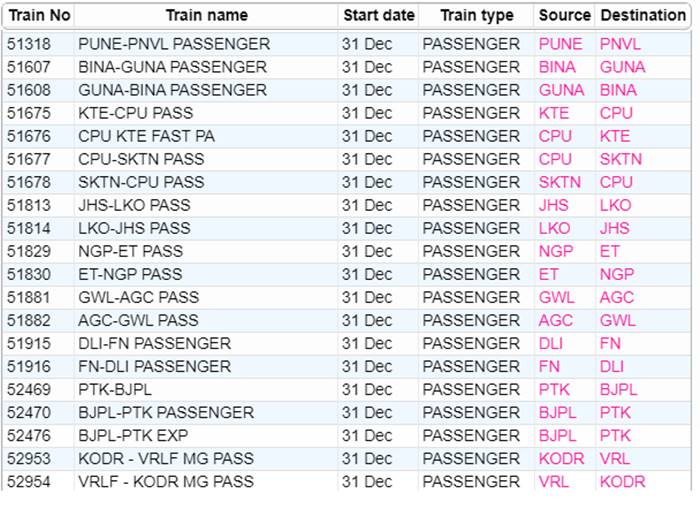Open LKO source link for train 51814
Viewport: 700px width, 508px height.
point(554,228)
